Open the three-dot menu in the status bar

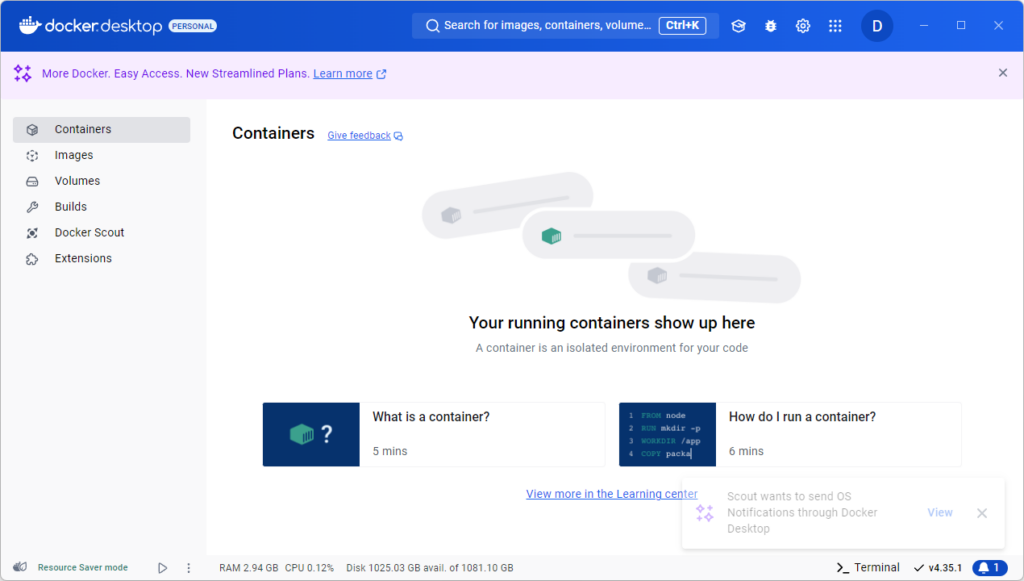188,567
